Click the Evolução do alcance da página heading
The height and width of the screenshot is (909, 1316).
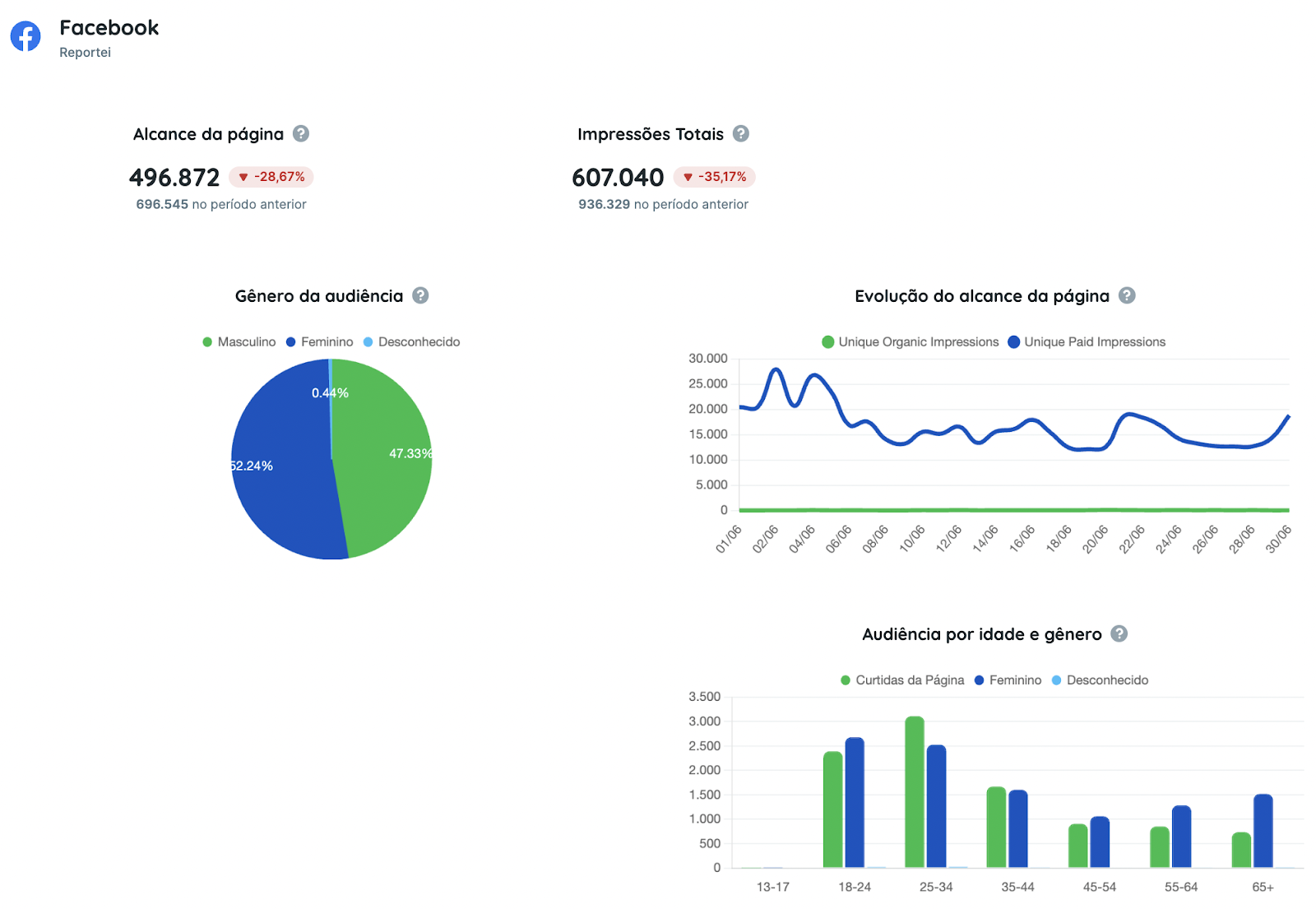(x=982, y=296)
